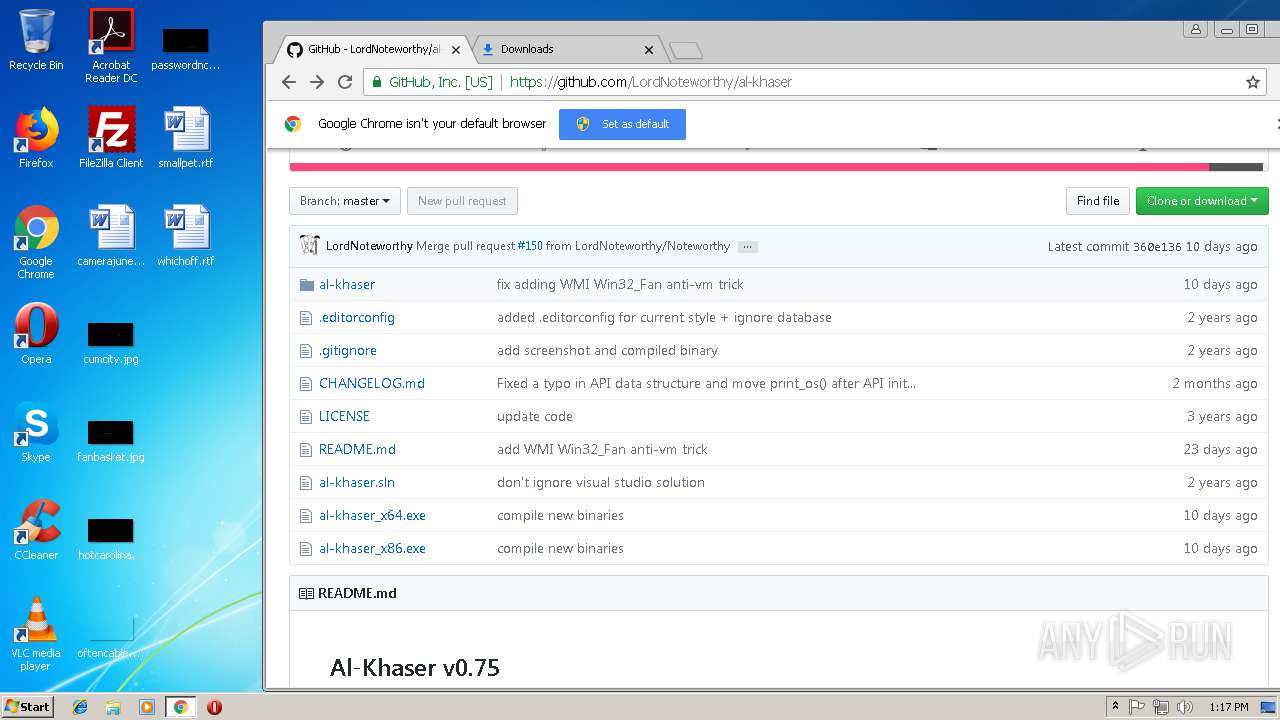
Task: Open pull request #150 link
Action: point(530,246)
